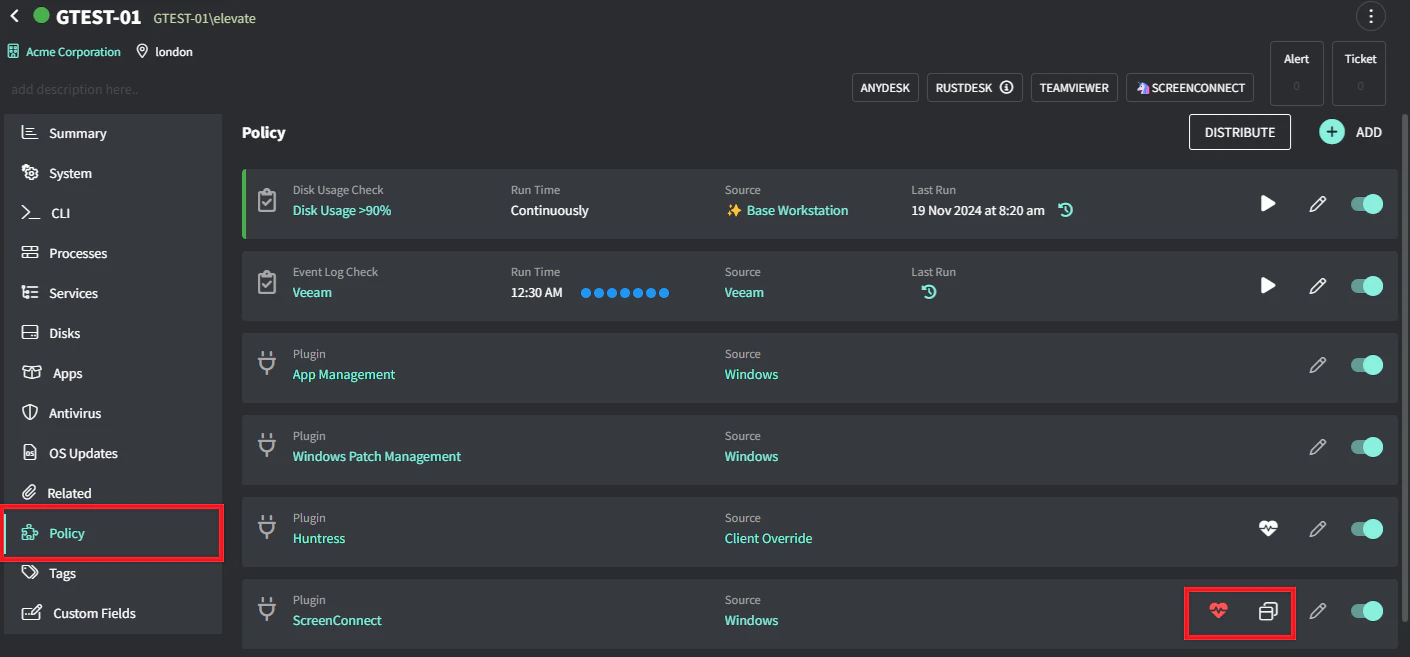Open Disk Usage last run history icon
The image size is (1410, 657).
coord(1066,210)
